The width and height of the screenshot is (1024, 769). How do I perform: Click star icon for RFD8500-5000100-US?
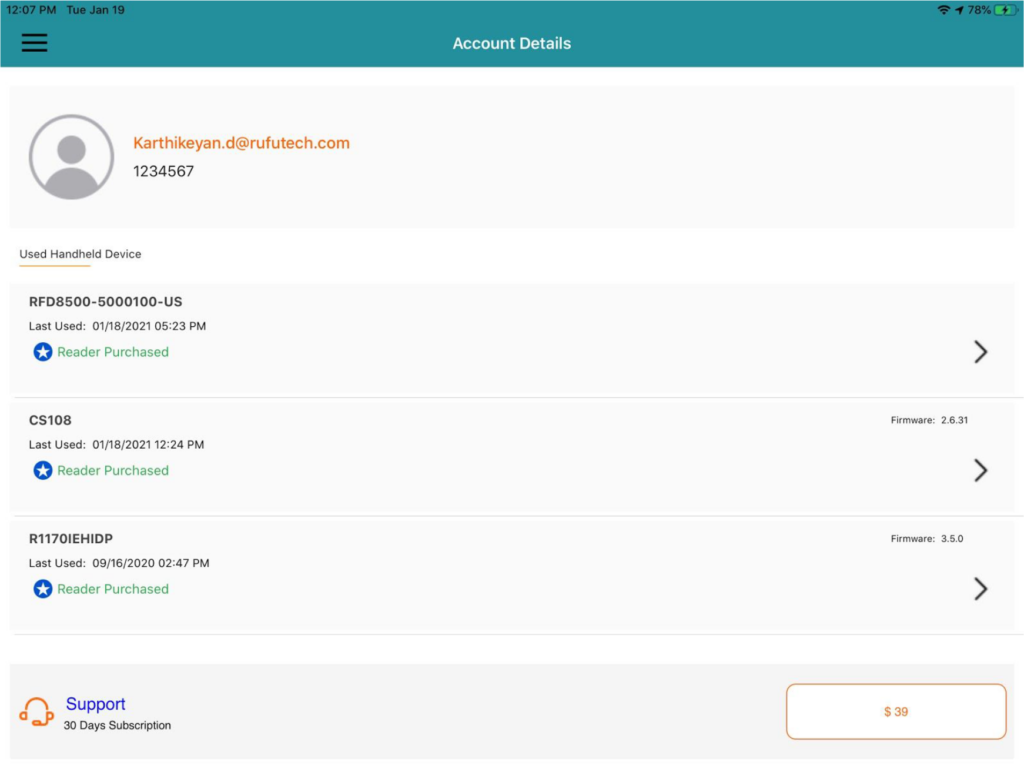pos(42,352)
